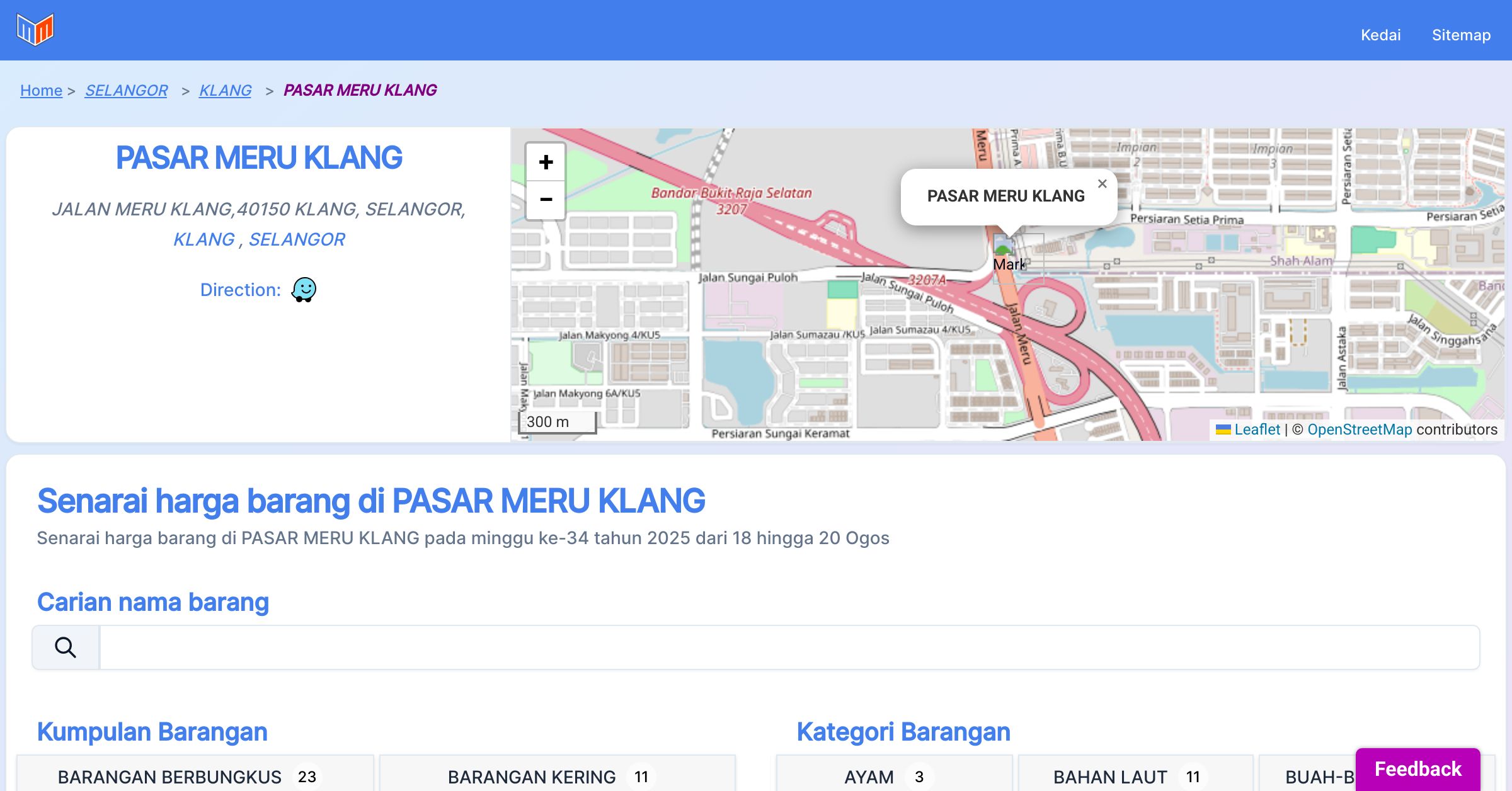The height and width of the screenshot is (791, 1512).
Task: Zoom out on the map
Action: coord(546,200)
